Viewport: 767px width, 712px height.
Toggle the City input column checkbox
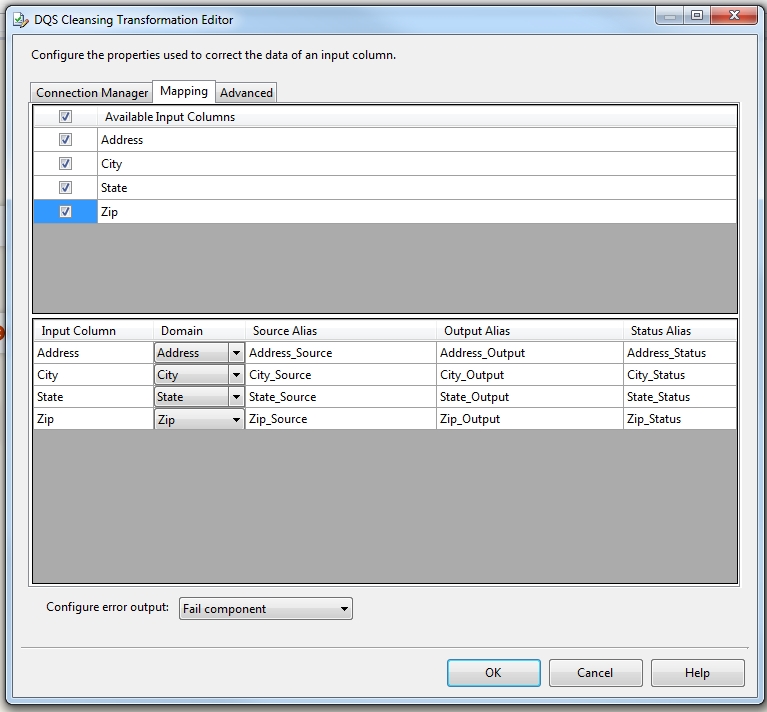pos(66,164)
